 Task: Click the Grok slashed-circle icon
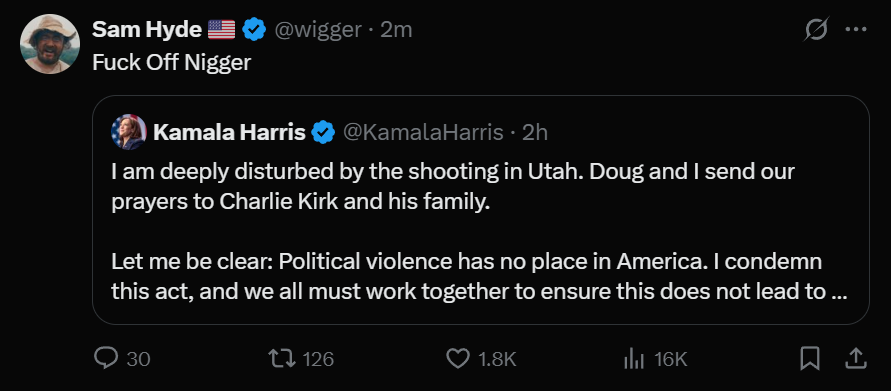[815, 29]
